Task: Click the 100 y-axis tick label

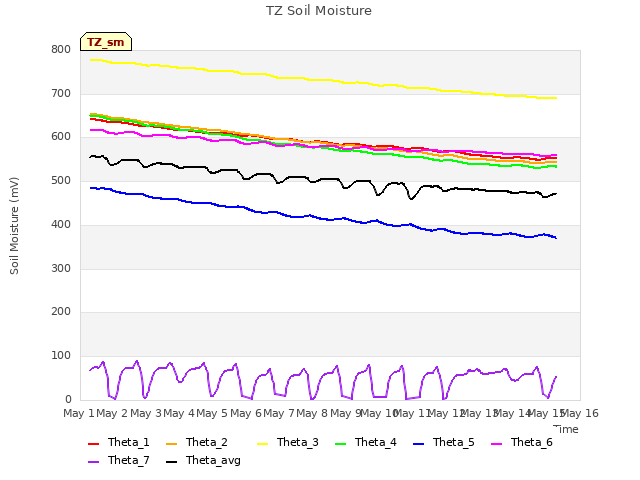Action: pos(61,356)
